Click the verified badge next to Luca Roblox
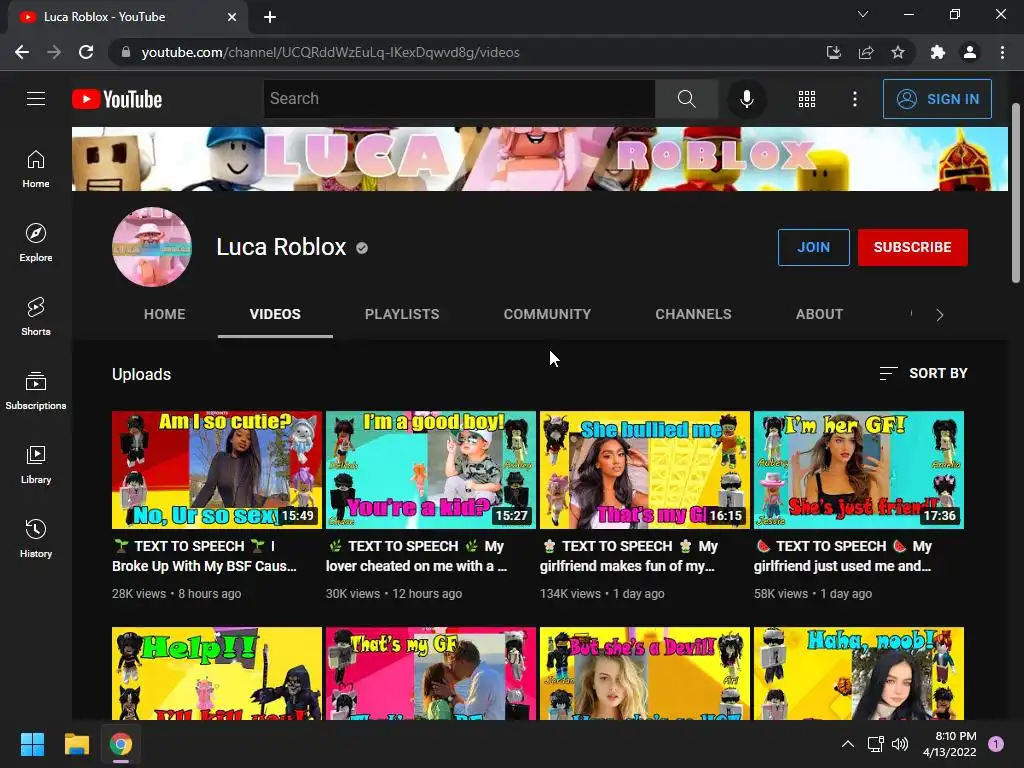1024x768 pixels. [362, 248]
